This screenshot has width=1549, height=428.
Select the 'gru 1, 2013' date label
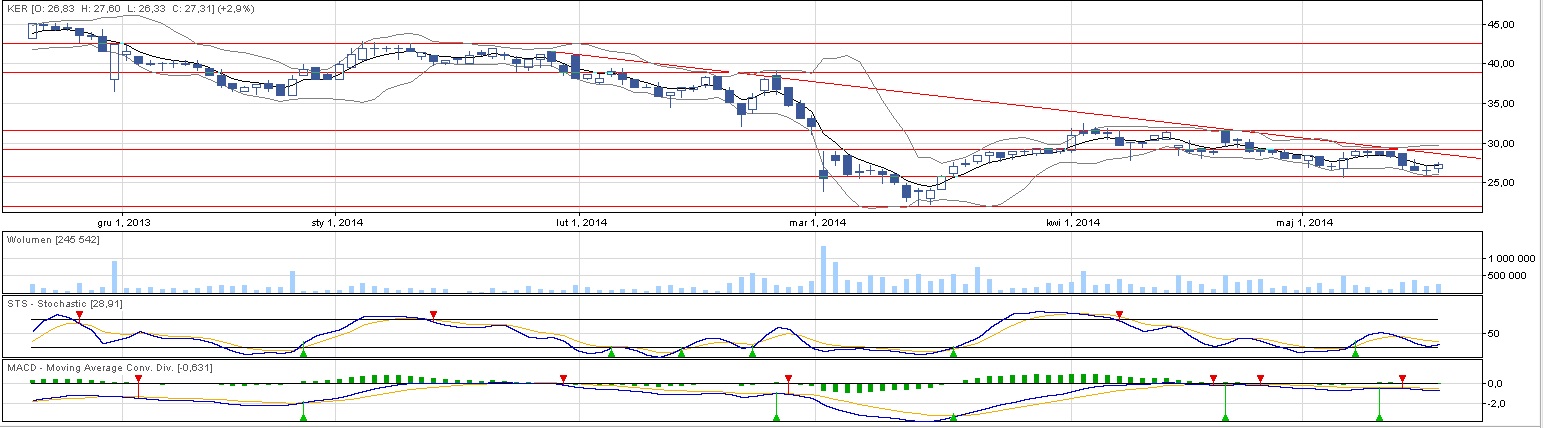coord(123,222)
